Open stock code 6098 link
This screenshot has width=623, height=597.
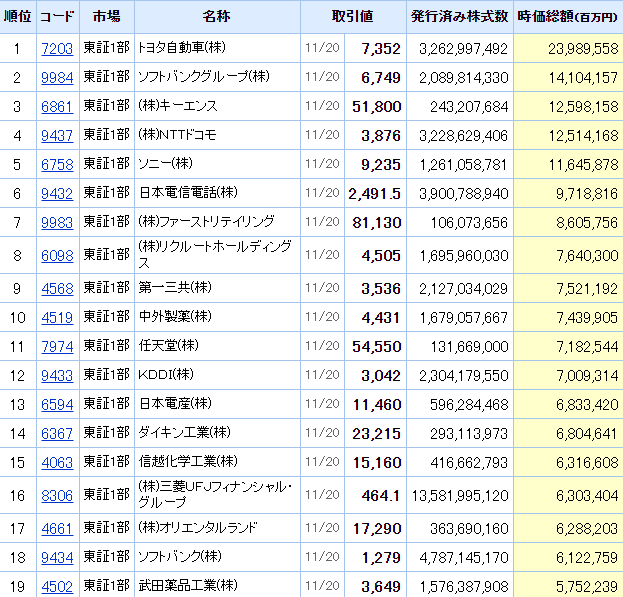[x=57, y=255]
